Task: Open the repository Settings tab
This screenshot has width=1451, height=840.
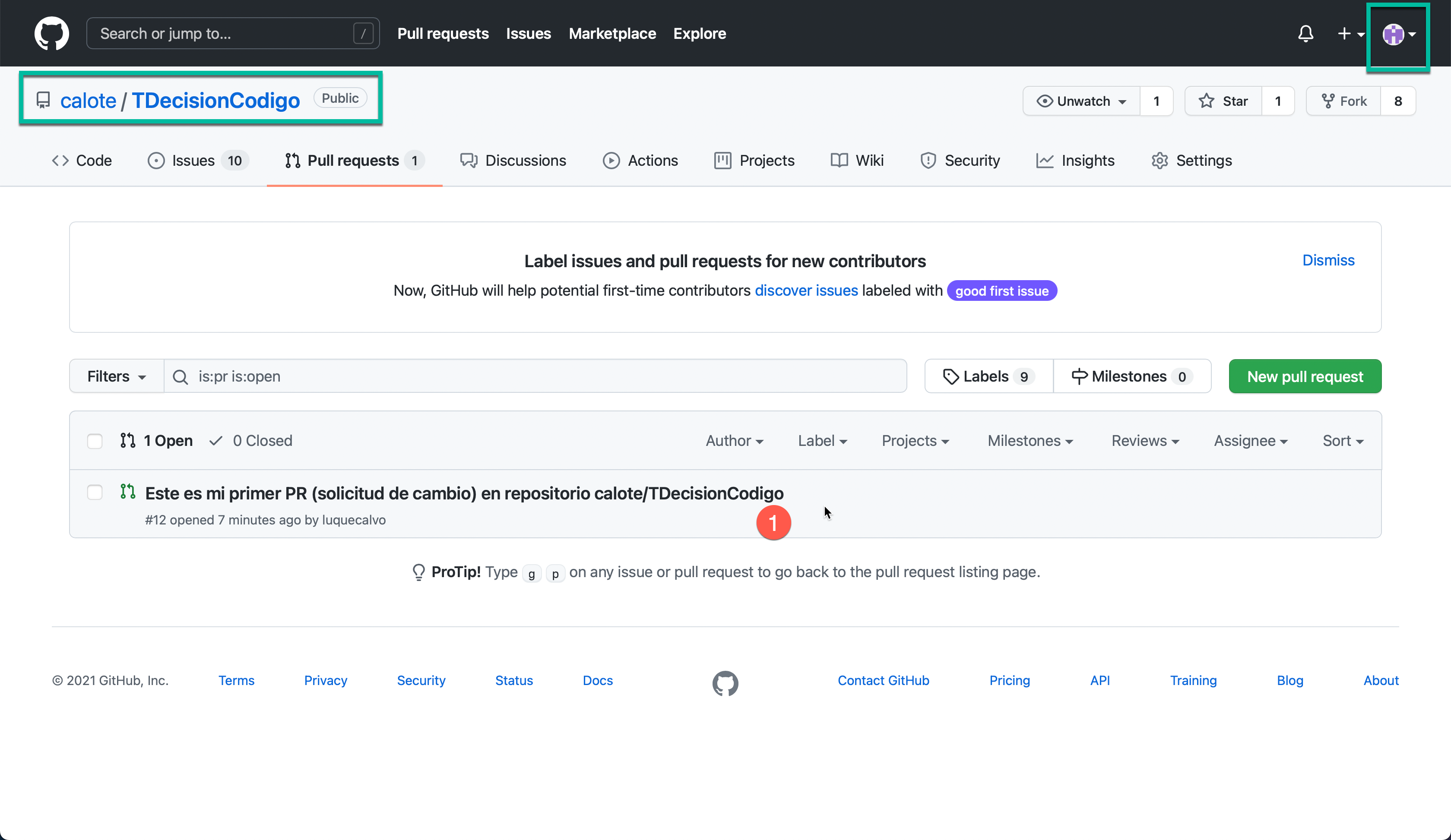Action: pyautogui.click(x=1191, y=161)
